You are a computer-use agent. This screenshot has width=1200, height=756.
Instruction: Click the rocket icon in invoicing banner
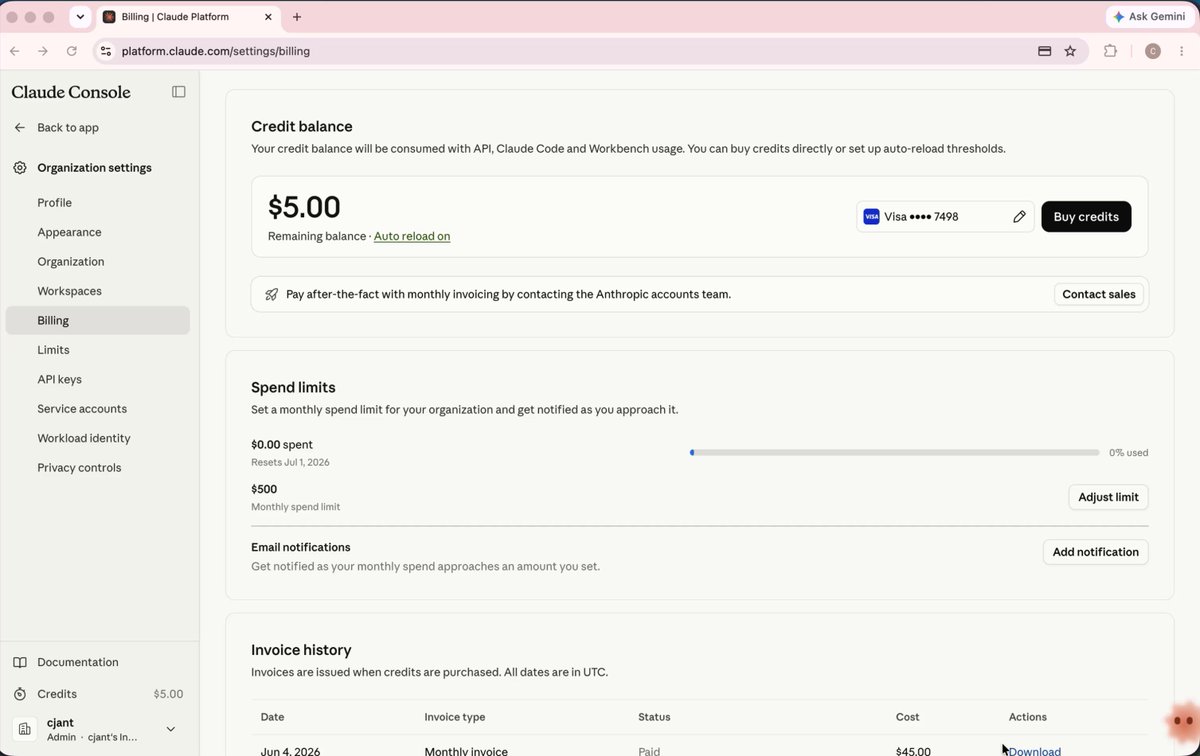tap(271, 295)
